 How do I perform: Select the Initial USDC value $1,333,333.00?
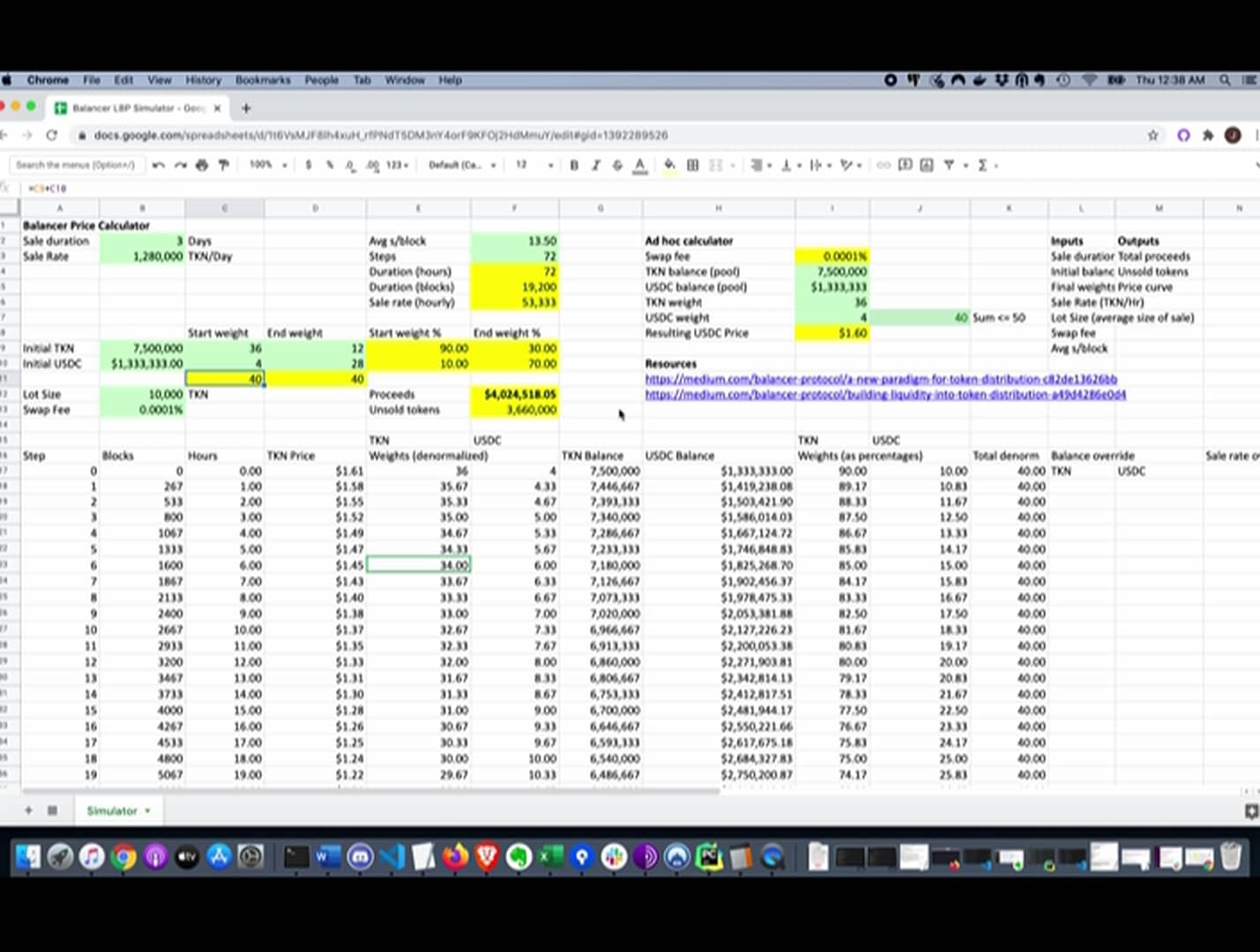(x=142, y=364)
